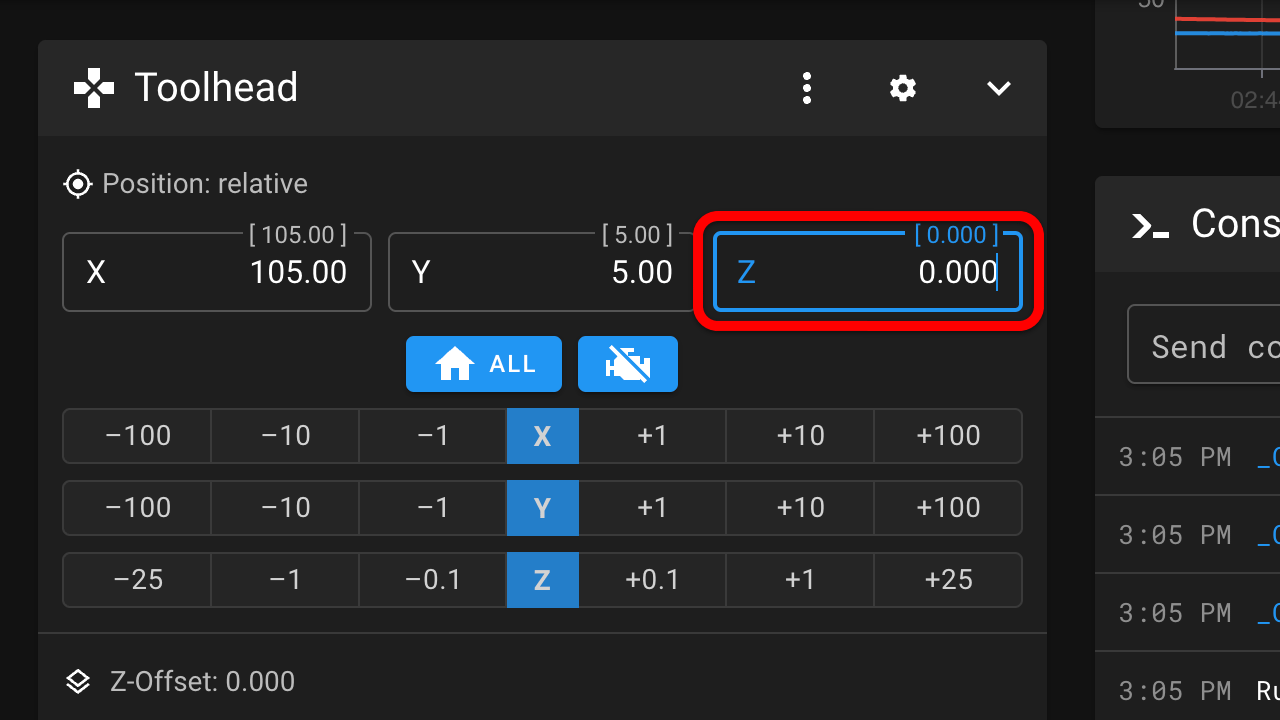Home all axes with ALL button

coord(484,364)
